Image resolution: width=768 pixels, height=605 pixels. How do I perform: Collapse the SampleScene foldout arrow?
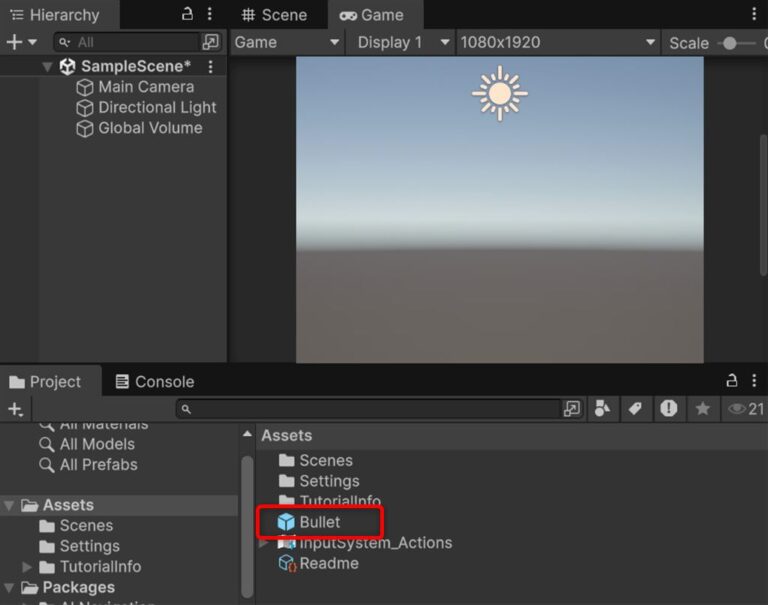[47, 66]
